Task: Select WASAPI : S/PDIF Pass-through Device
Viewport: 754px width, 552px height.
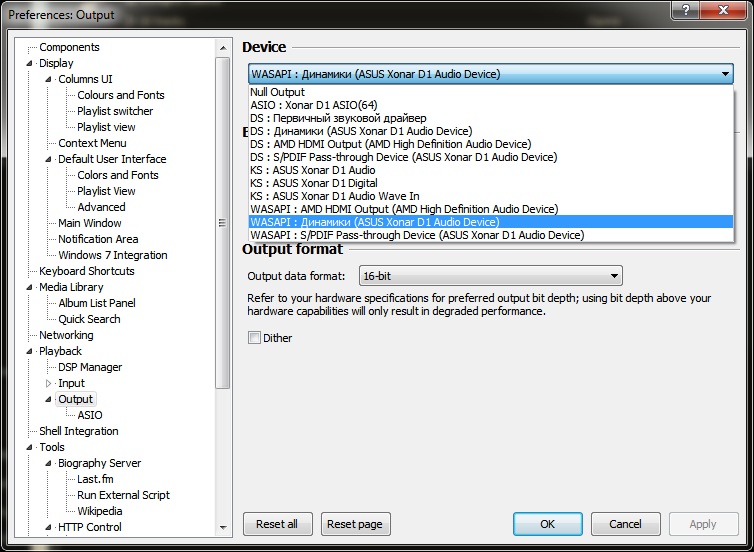Action: point(416,235)
